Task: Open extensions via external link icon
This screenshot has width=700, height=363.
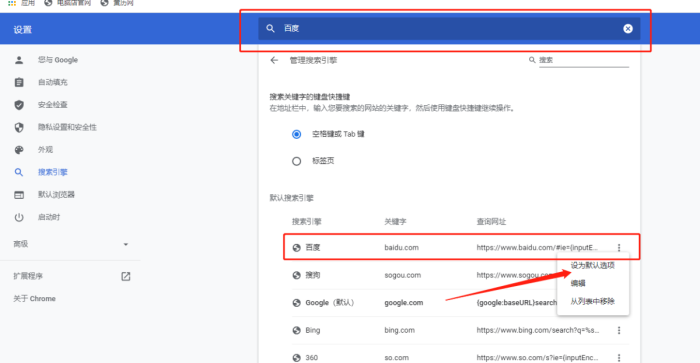Action: pos(126,276)
